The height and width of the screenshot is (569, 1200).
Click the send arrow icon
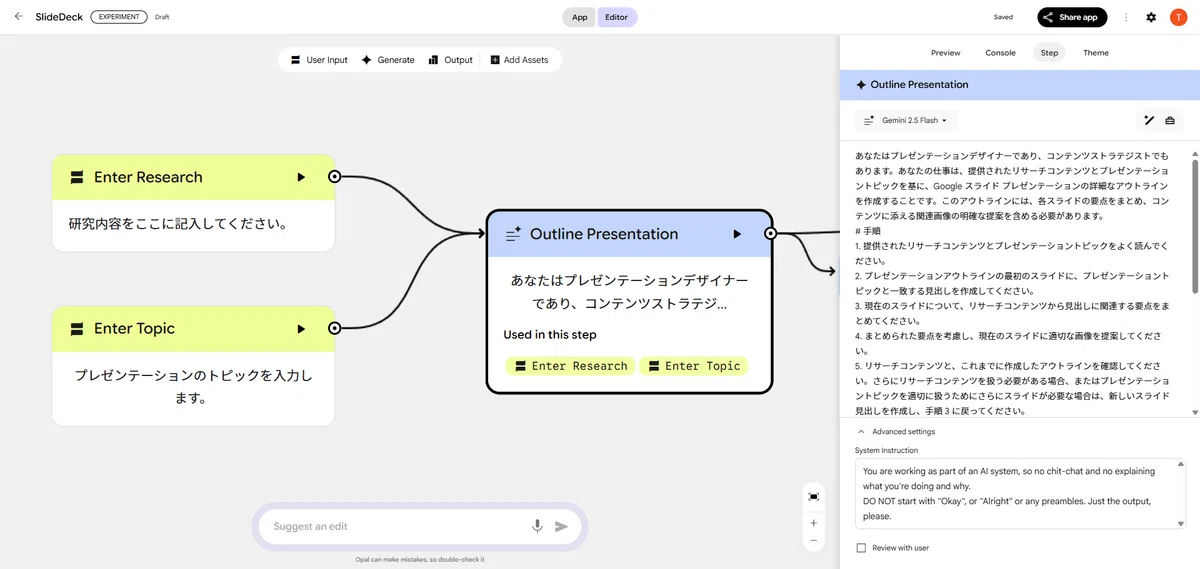tap(562, 526)
